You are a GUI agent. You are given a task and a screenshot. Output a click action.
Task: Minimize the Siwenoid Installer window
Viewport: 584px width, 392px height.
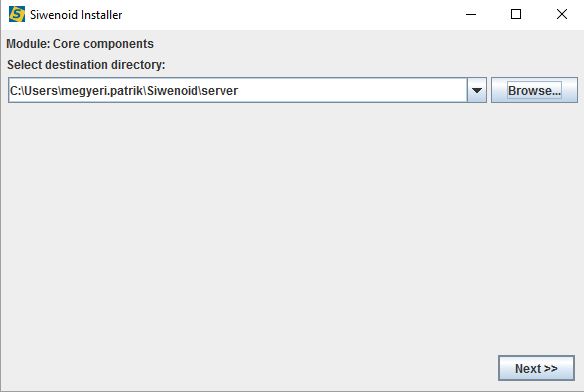[x=471, y=15]
